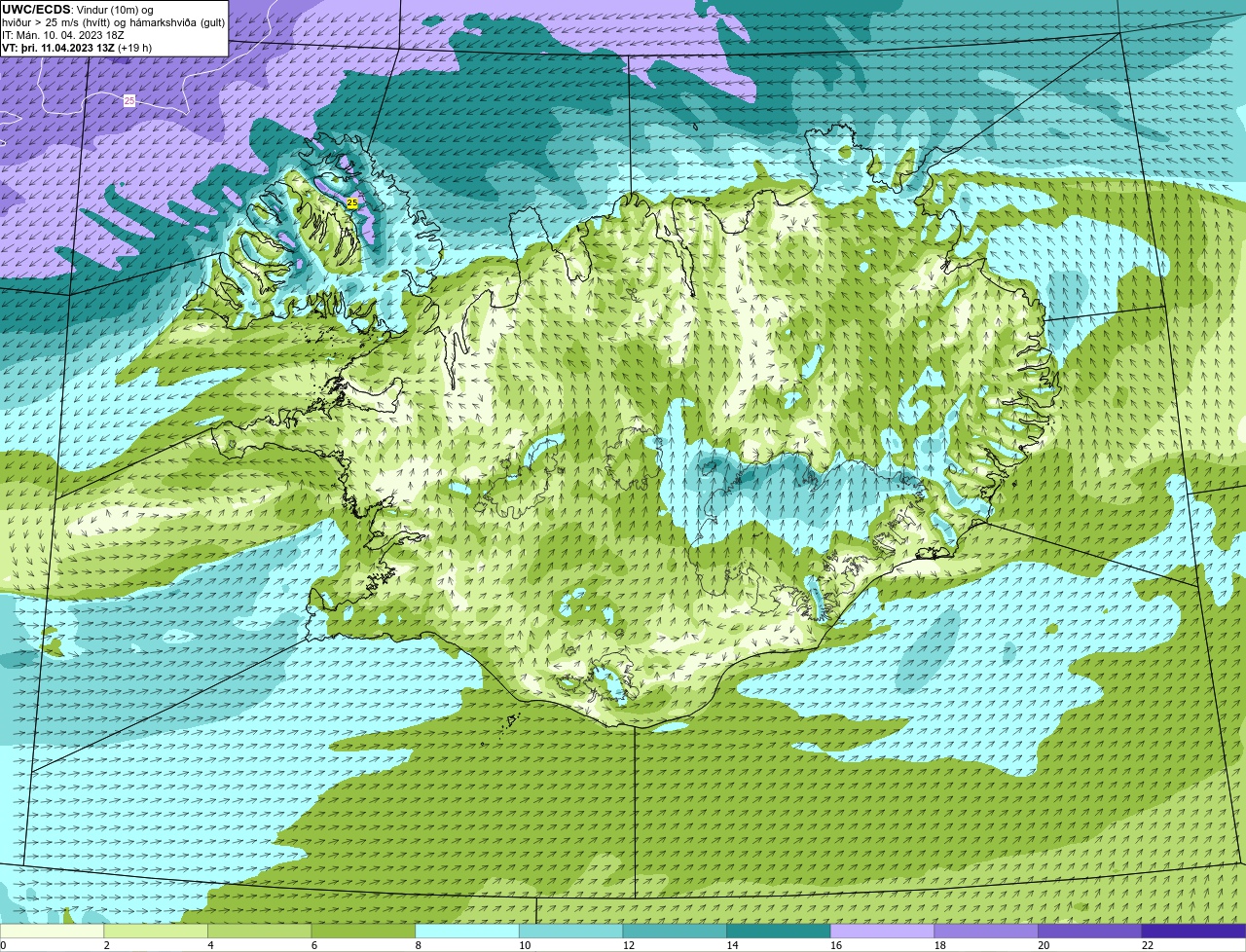This screenshot has height=952, width=1246.
Task: Click the white '25' gust contour label
Action: pyautogui.click(x=129, y=100)
